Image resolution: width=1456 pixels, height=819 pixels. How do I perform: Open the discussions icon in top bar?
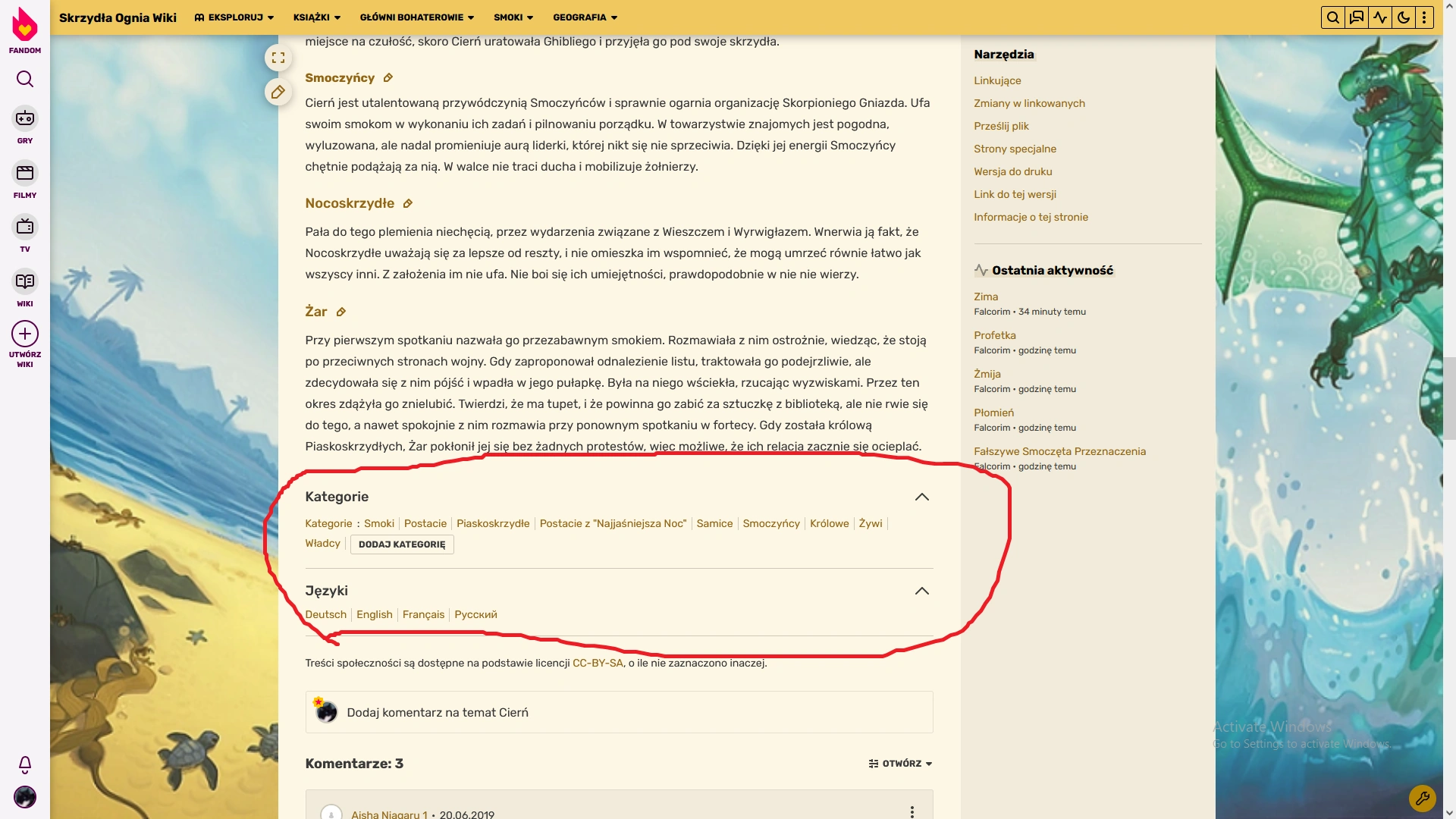pos(1357,17)
